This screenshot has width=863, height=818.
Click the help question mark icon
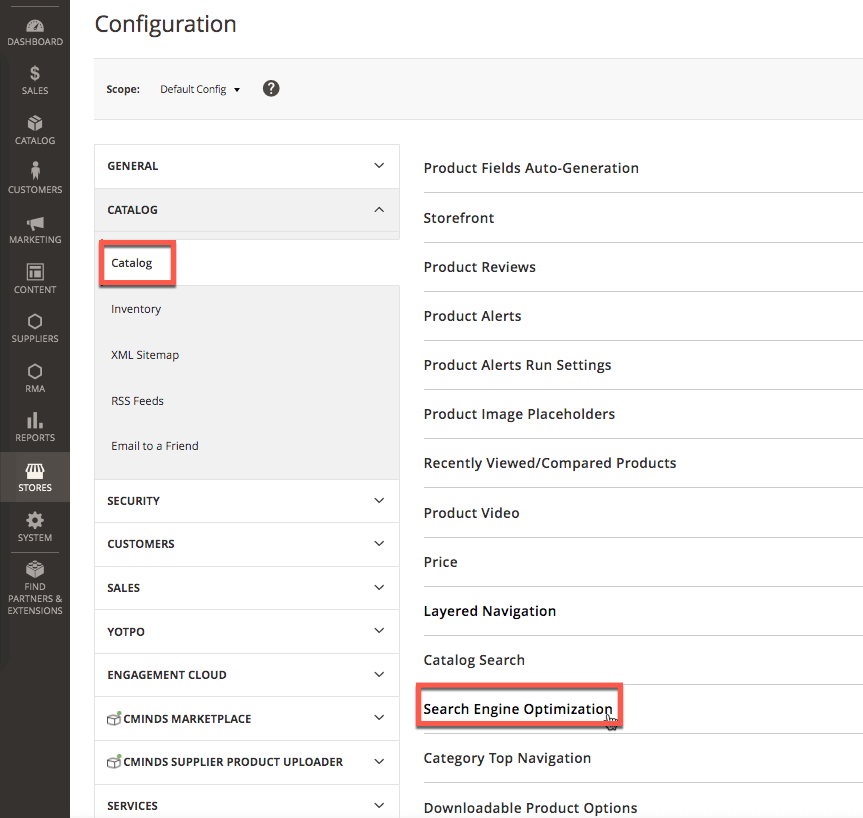271,88
